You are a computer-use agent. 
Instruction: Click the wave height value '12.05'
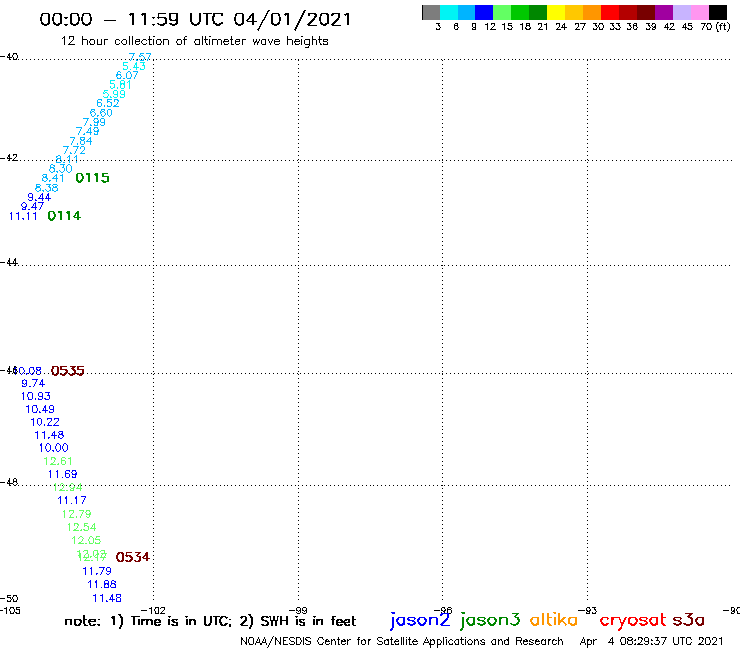click(x=86, y=540)
